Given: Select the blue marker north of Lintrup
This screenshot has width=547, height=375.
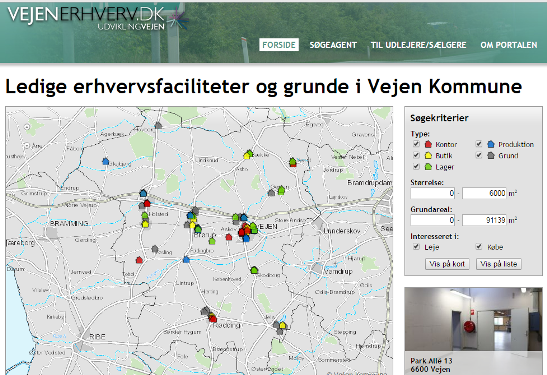Looking at the screenshot, I should 186,259.
